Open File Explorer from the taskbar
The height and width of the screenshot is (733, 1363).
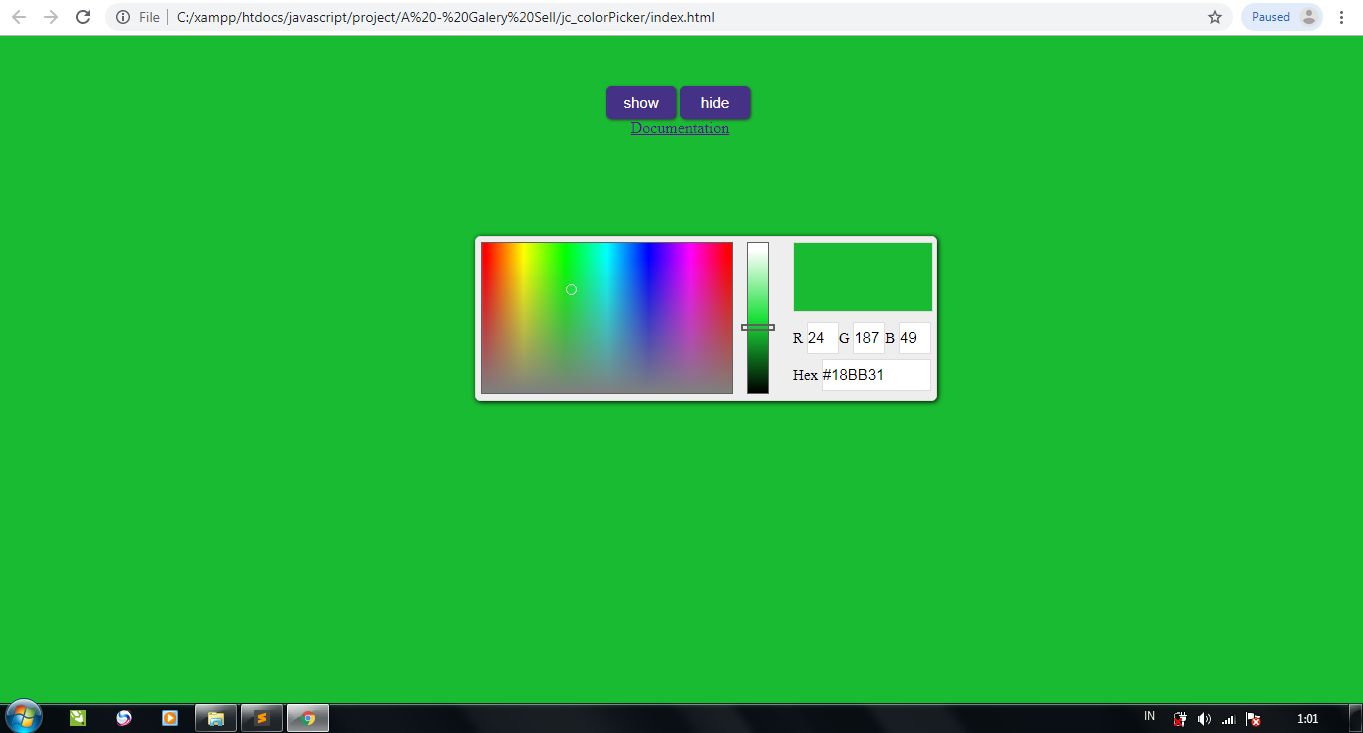click(216, 718)
